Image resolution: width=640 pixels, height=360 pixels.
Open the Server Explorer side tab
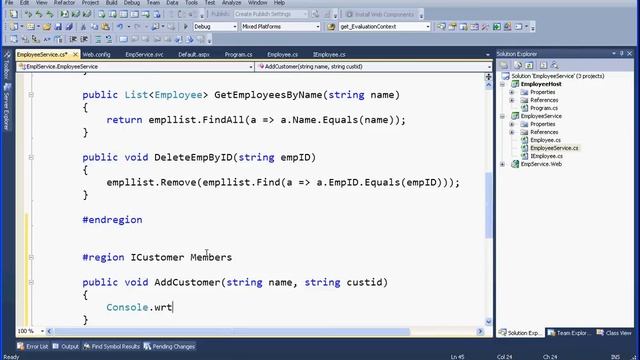(x=7, y=107)
